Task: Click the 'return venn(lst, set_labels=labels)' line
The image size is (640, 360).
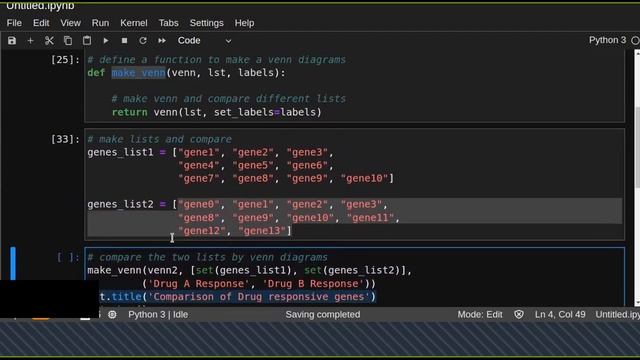Action: click(217, 112)
